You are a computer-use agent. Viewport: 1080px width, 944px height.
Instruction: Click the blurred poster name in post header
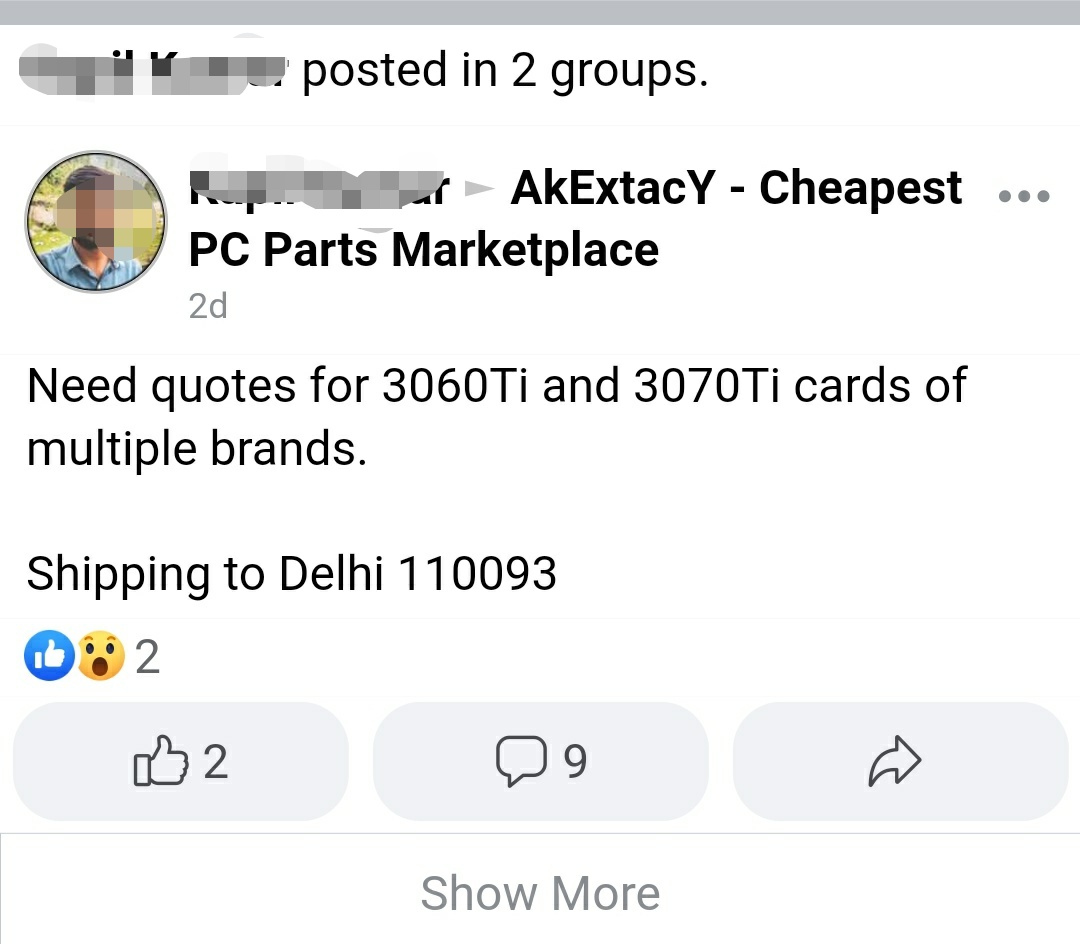[x=320, y=189]
